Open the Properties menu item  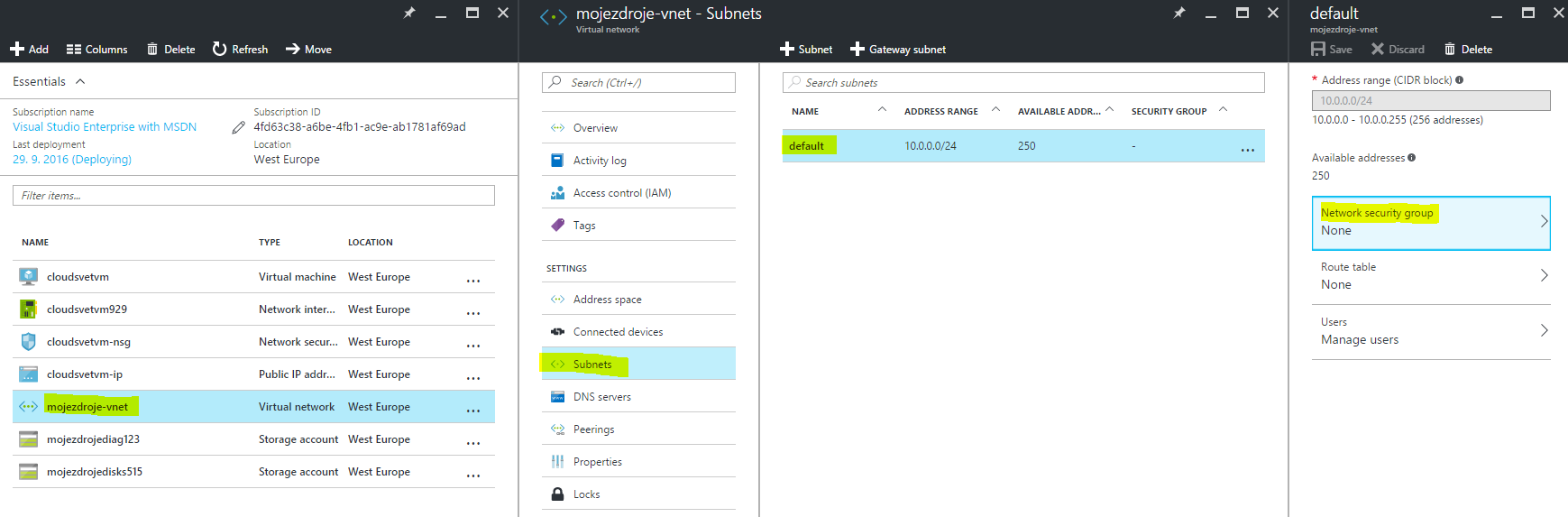click(638, 462)
